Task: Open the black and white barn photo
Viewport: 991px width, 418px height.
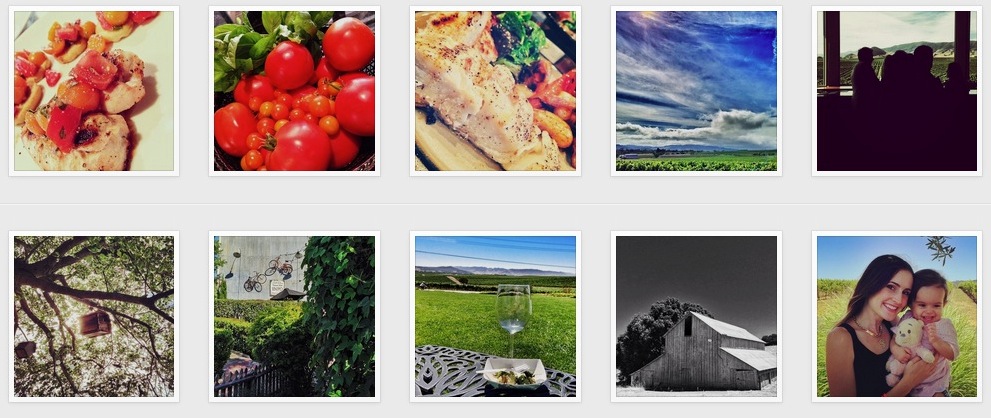Action: coord(696,316)
